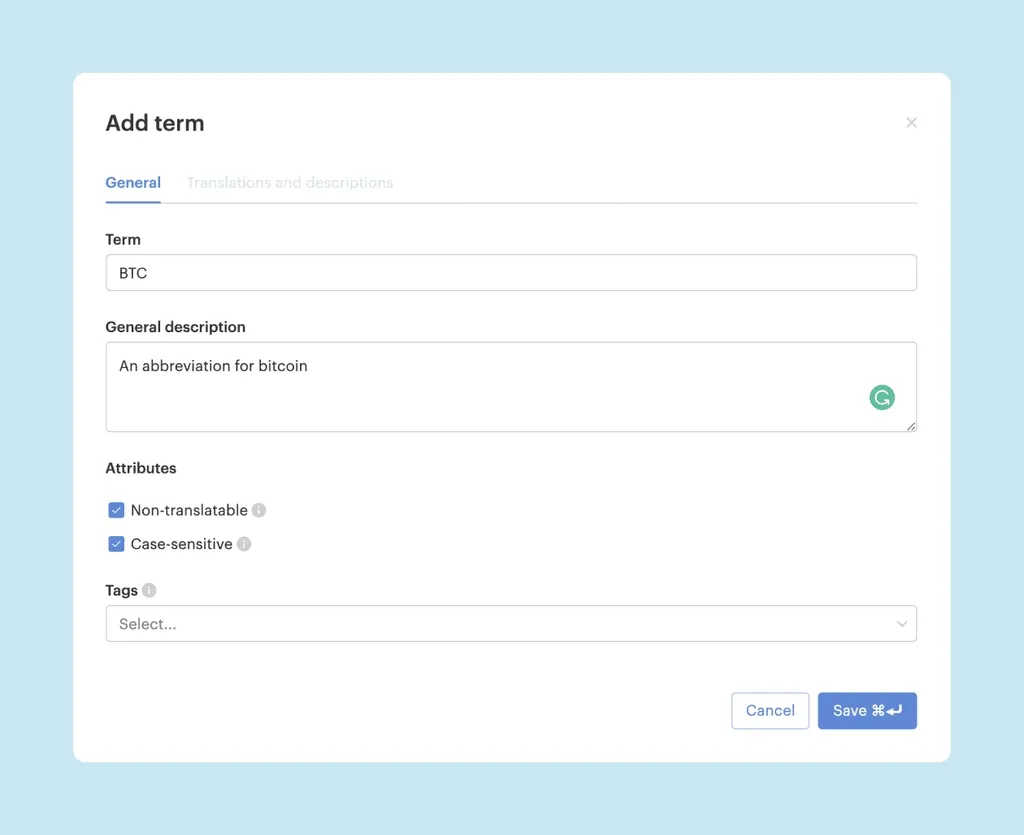The height and width of the screenshot is (835, 1024).
Task: Click the Non-translatable label text
Action: tap(189, 510)
